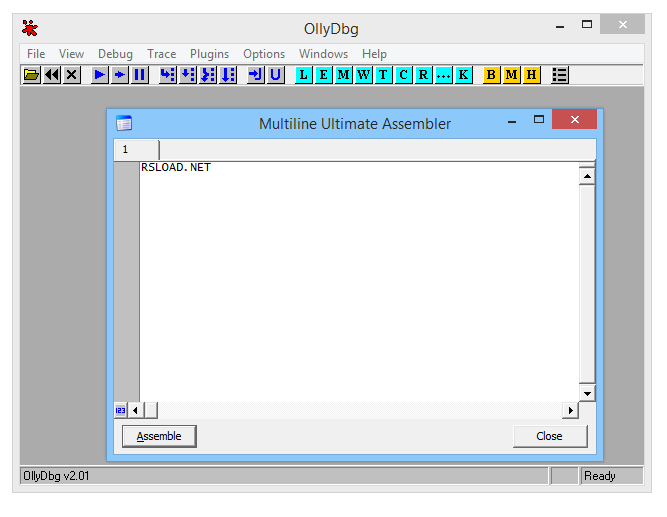Open the Call stack with K icon
This screenshot has height=517, width=667.
463,75
